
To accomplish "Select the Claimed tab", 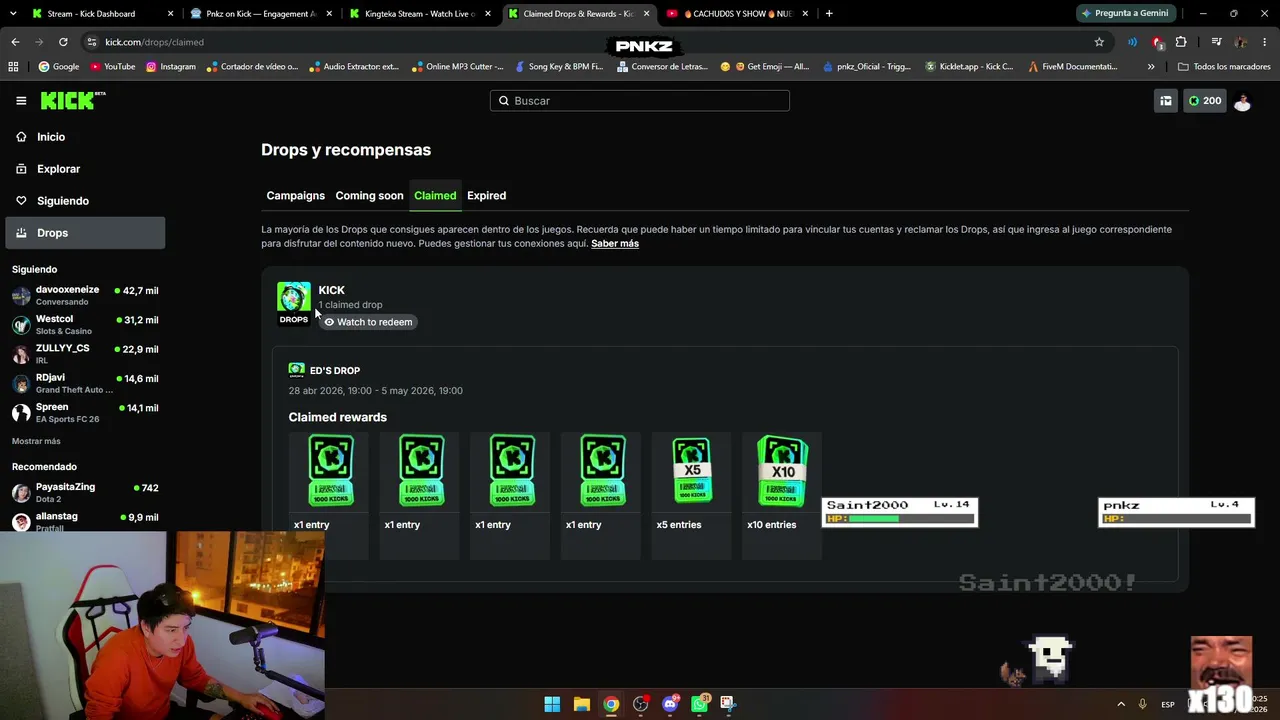I will pyautogui.click(x=435, y=196).
